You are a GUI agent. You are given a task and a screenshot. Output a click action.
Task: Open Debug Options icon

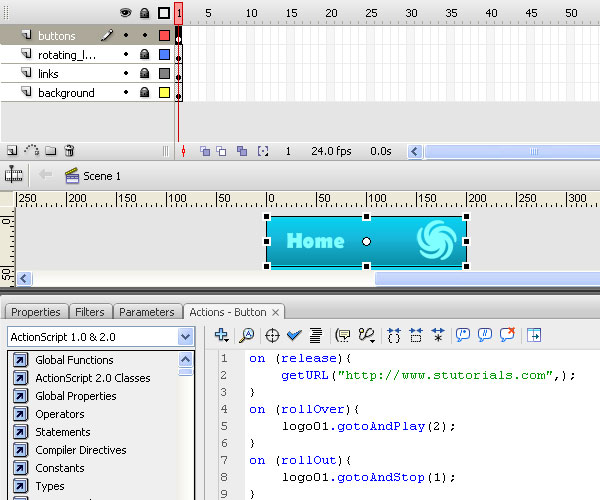pyautogui.click(x=366, y=336)
